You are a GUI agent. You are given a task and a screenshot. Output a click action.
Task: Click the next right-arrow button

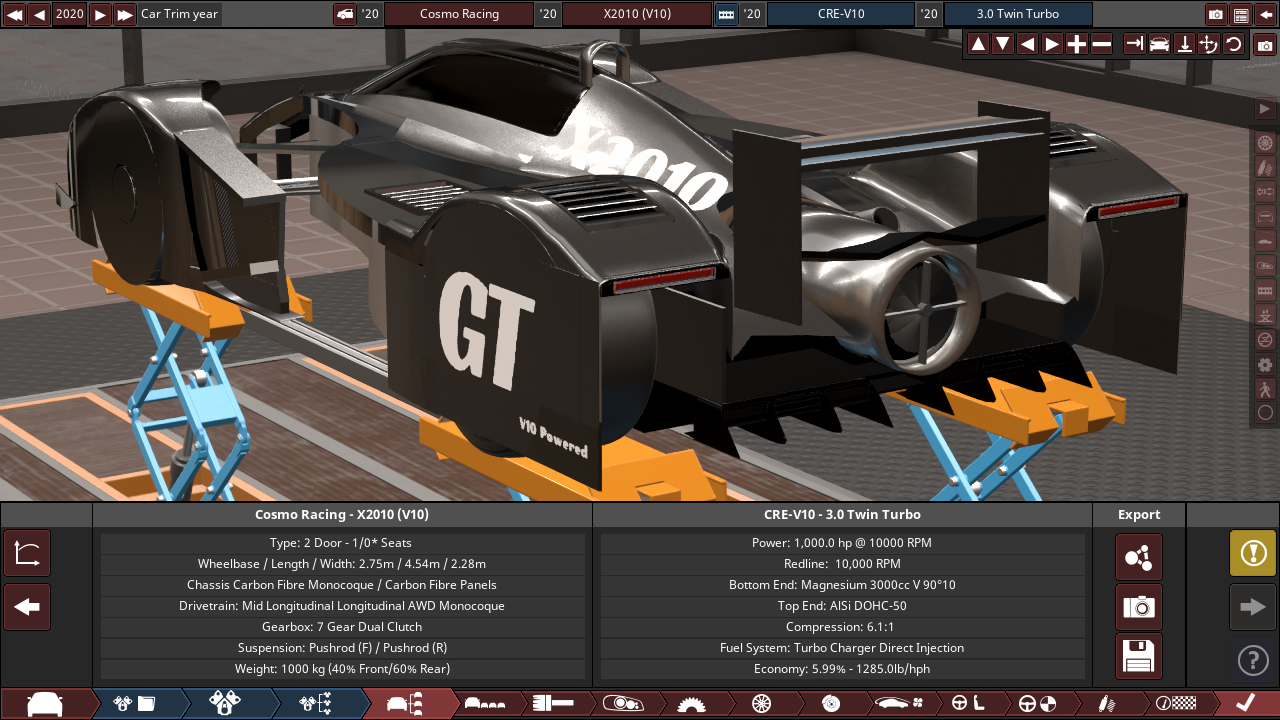[1253, 607]
